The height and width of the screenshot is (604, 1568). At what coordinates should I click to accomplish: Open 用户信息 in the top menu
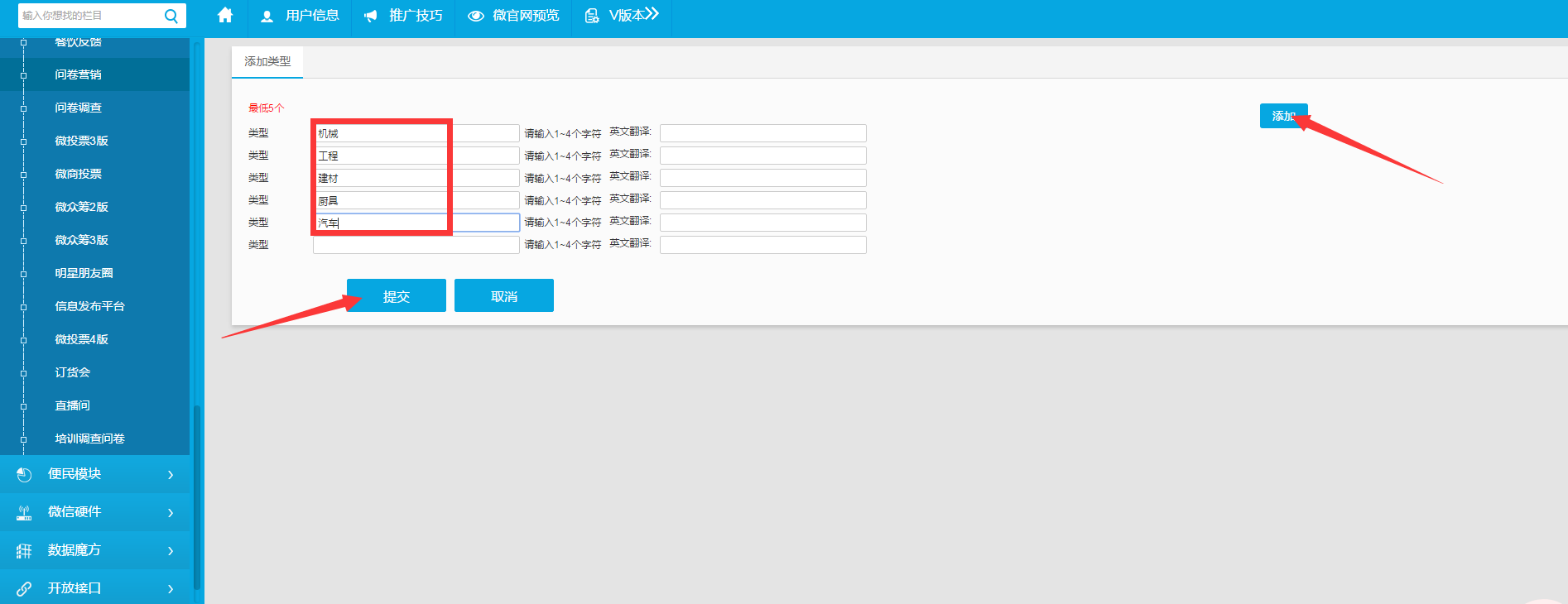point(301,16)
